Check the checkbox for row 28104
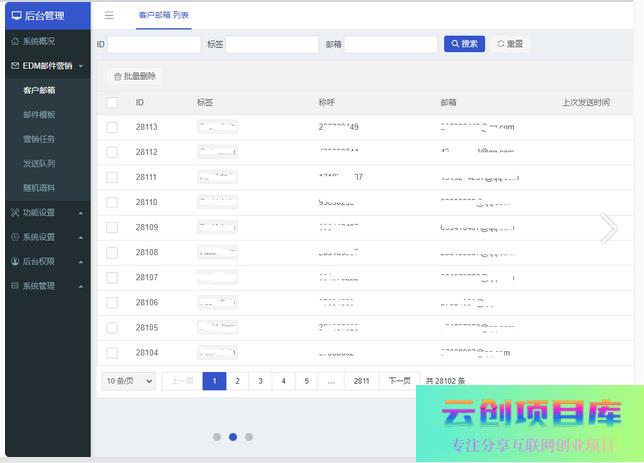 click(112, 352)
